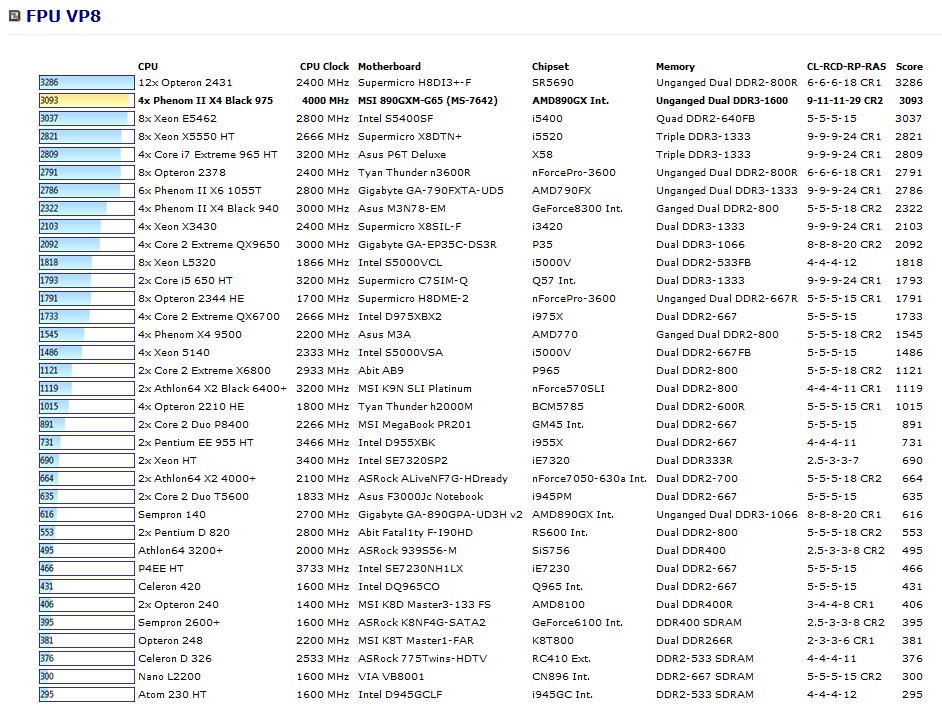The image size is (942, 713).
Task: Click the Motherboard column header
Action: pos(389,67)
